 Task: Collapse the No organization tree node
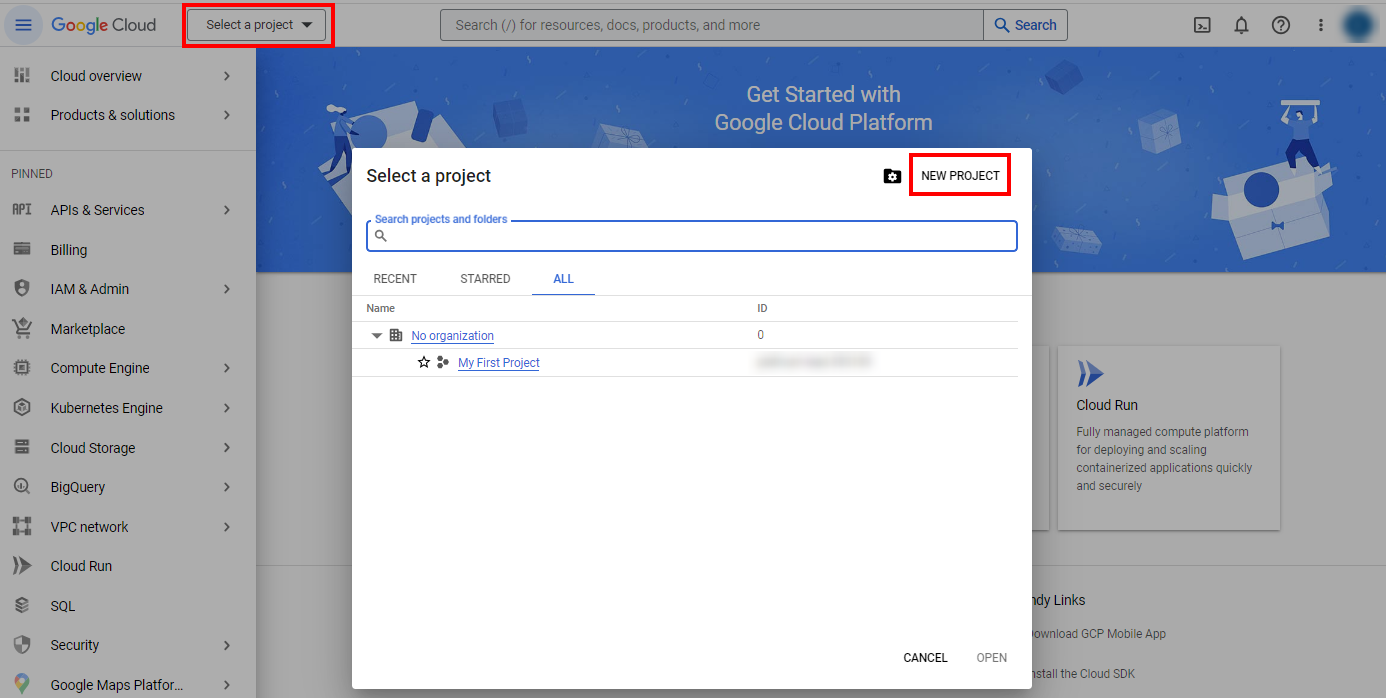point(377,336)
